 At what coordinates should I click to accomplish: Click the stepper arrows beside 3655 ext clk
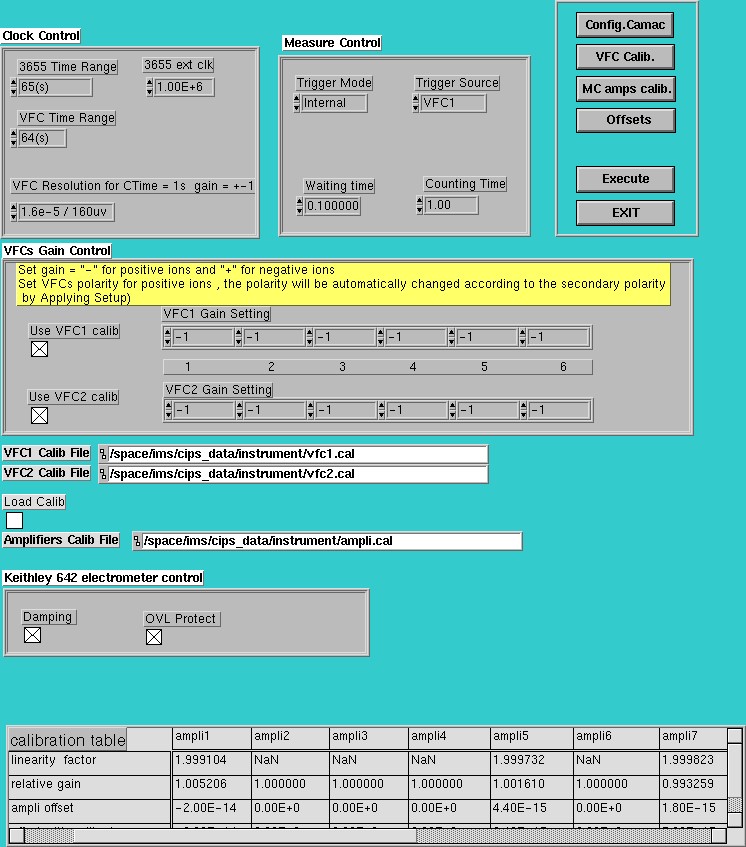tap(150, 87)
